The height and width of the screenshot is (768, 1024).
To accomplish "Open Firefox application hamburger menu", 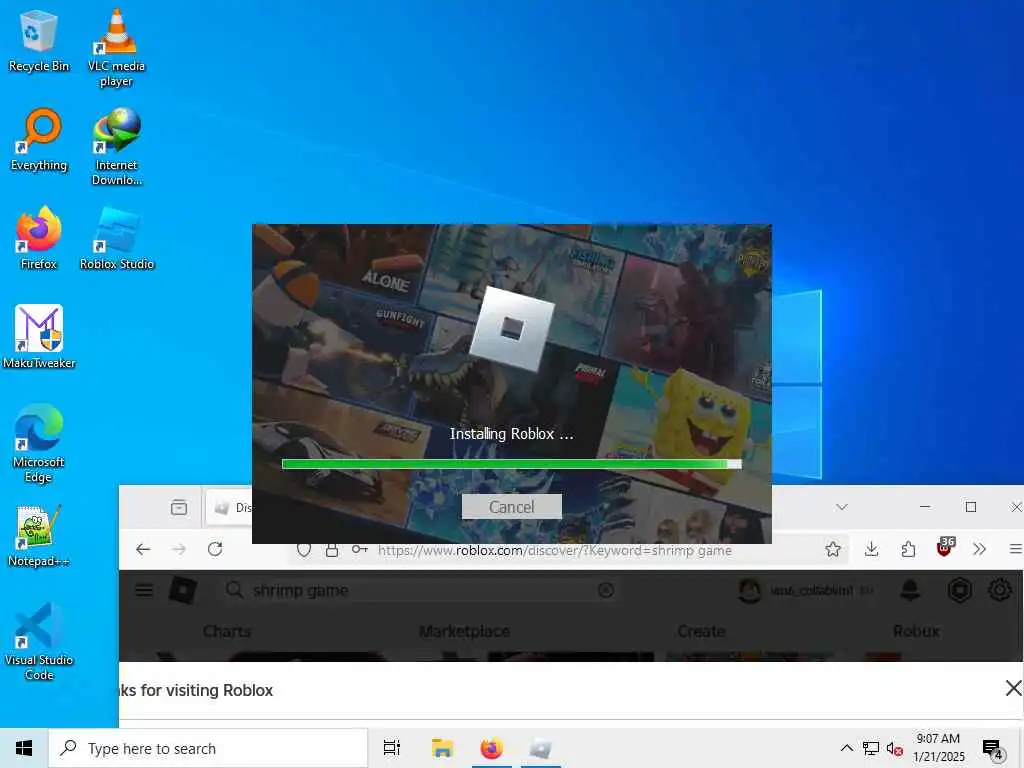I will tap(1016, 549).
